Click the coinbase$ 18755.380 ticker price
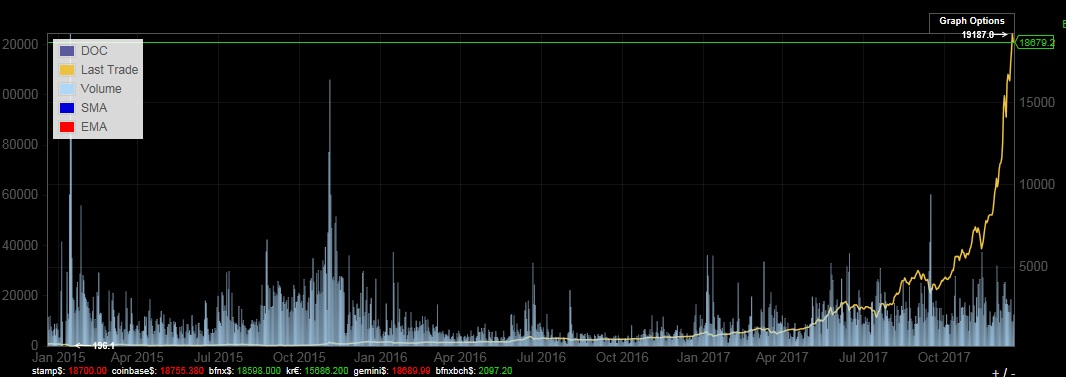The height and width of the screenshot is (377, 1066). [x=183, y=371]
